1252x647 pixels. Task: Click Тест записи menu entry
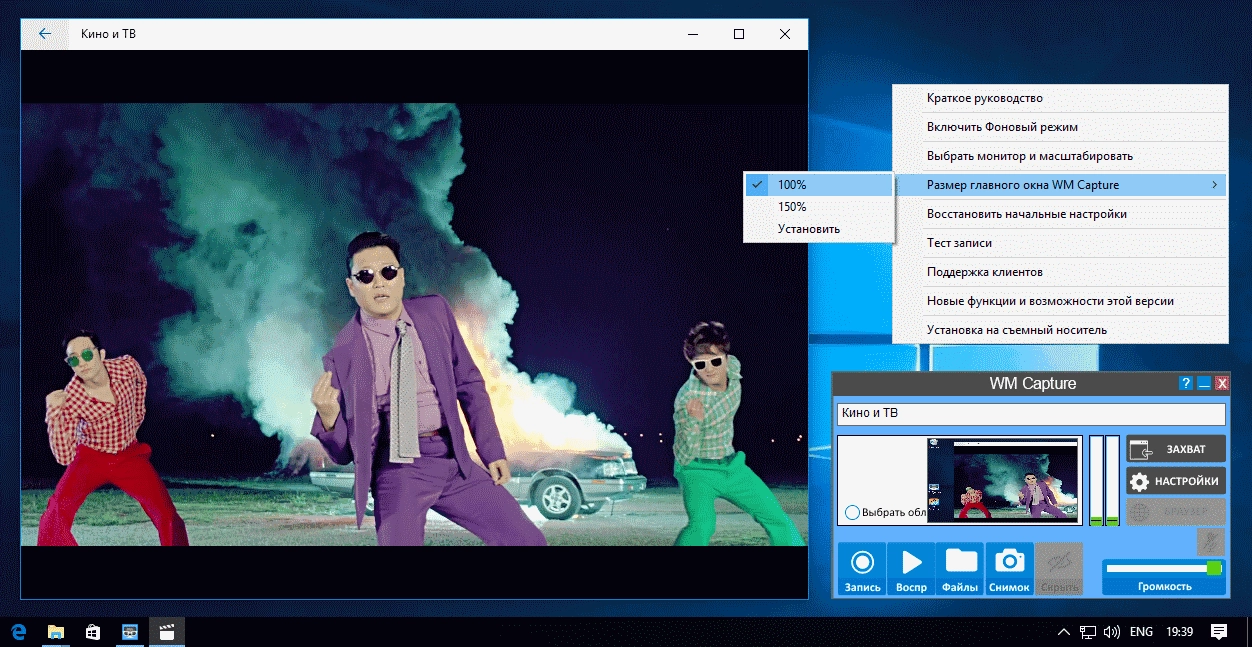point(1060,243)
